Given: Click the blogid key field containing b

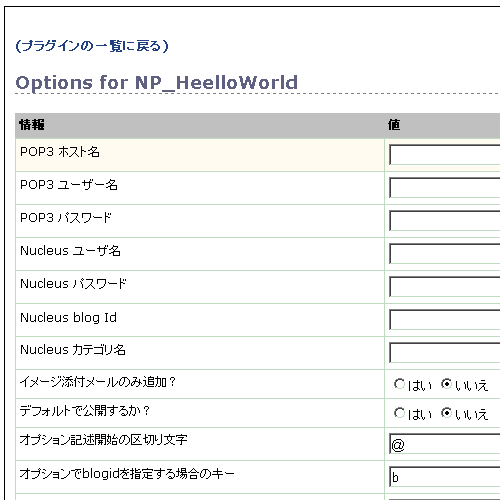Looking at the screenshot, I should click(x=445, y=477).
